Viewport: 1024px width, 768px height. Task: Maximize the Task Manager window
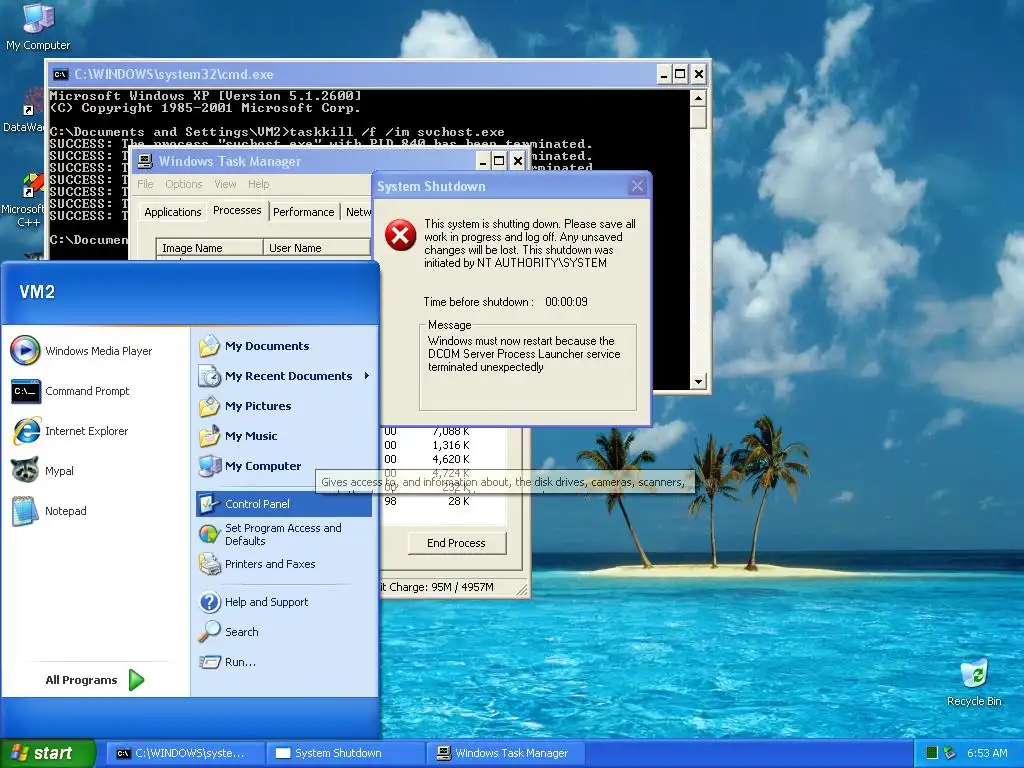tap(499, 161)
